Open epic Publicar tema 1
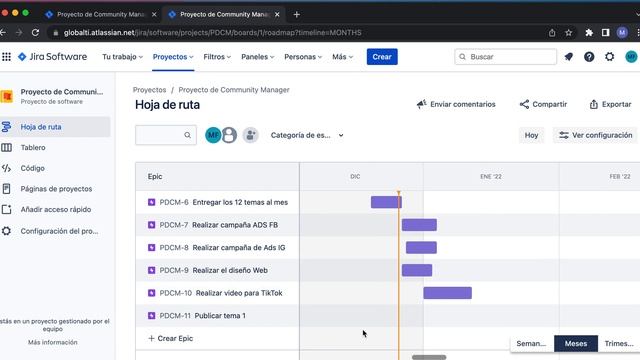 tap(220, 316)
